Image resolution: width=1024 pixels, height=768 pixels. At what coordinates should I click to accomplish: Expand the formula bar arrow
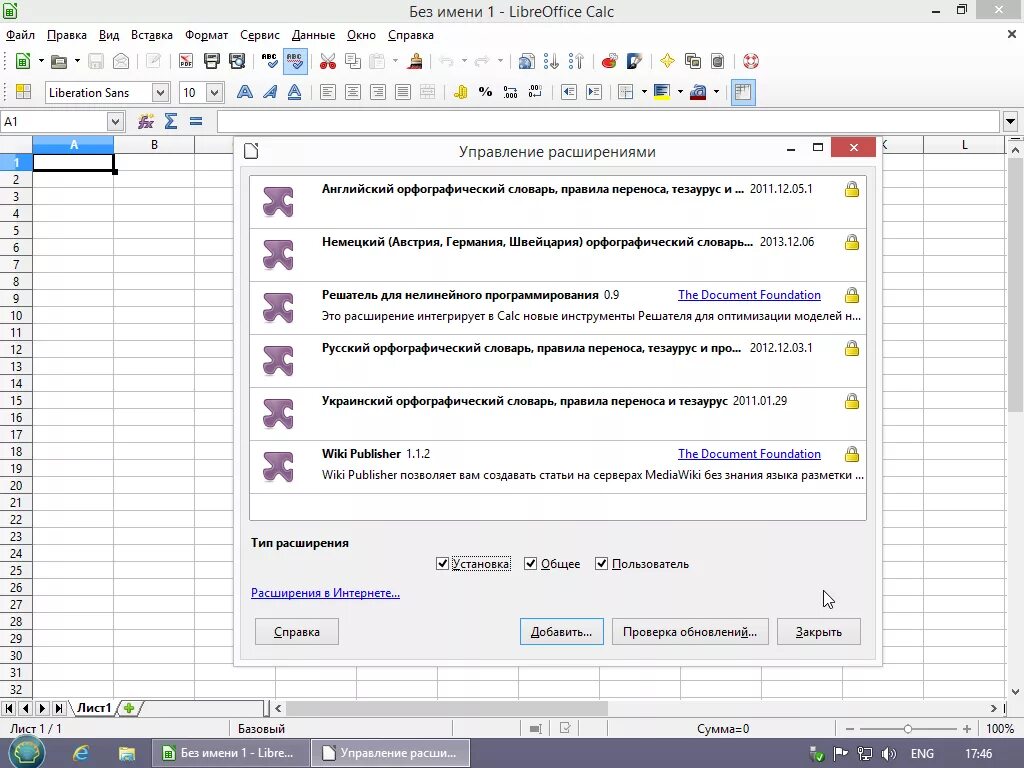[x=1011, y=121]
